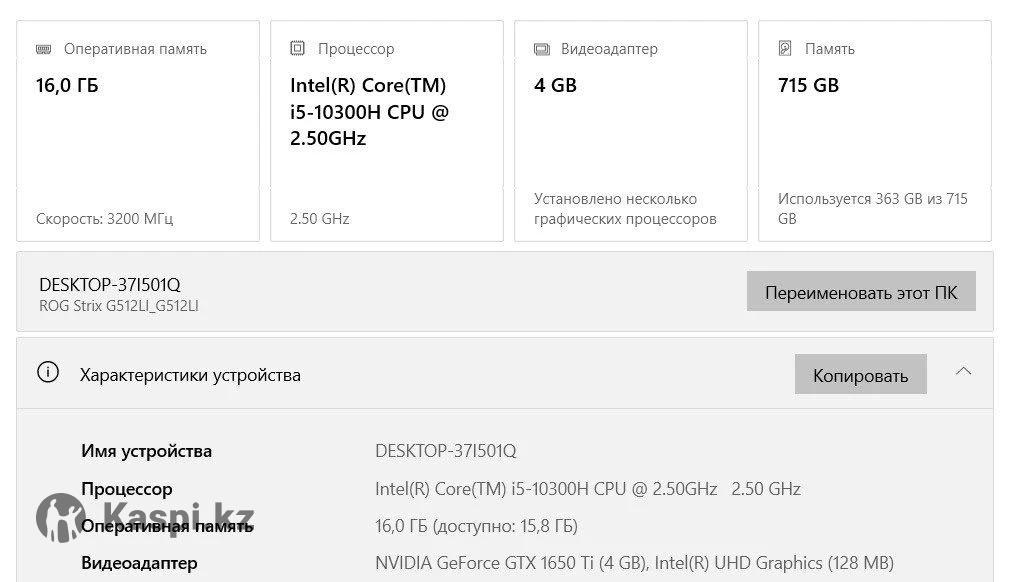Click the processor chip icon
The image size is (1012, 582).
tap(297, 48)
